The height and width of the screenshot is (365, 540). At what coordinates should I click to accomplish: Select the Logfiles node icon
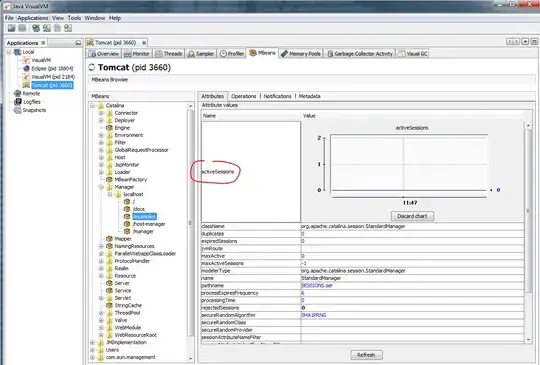tap(18, 102)
